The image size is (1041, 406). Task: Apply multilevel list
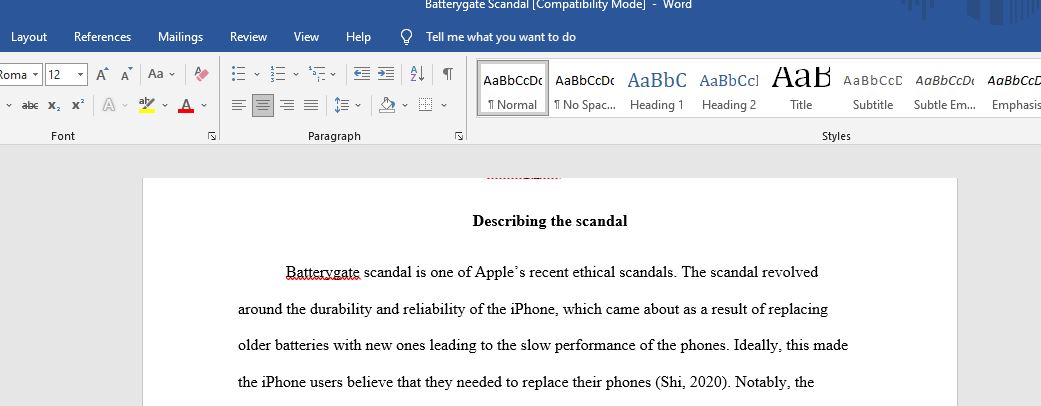317,74
